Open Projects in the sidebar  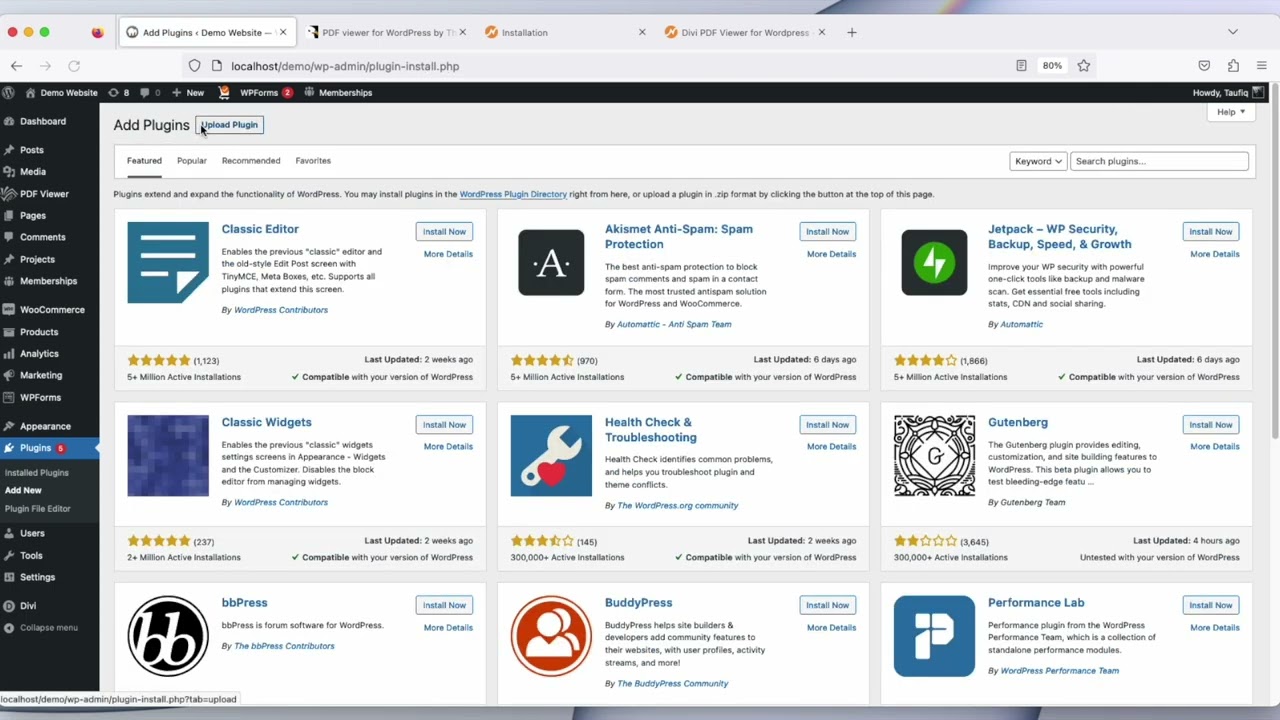click(37, 260)
